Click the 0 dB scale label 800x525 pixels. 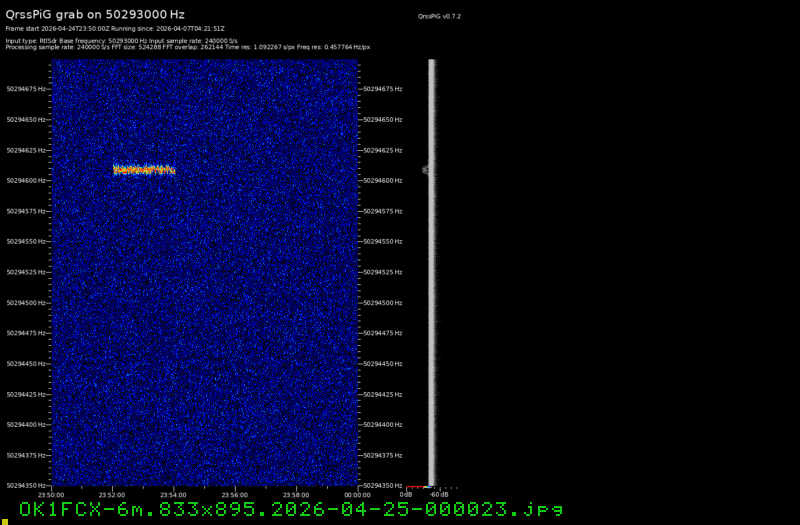pyautogui.click(x=406, y=494)
